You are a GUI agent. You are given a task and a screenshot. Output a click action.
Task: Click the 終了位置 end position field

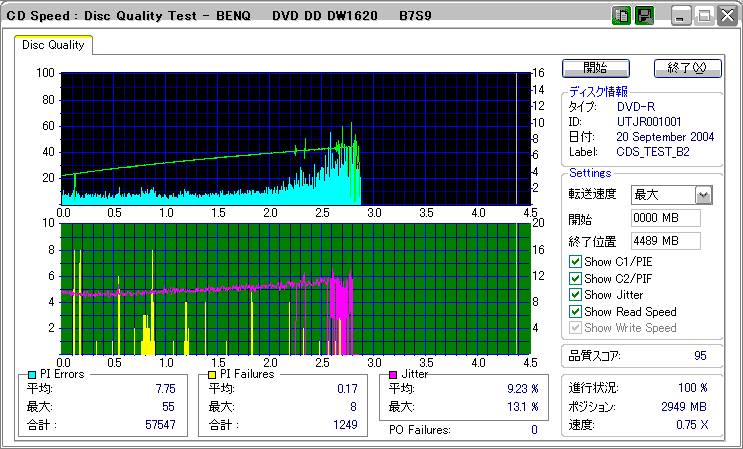(665, 241)
